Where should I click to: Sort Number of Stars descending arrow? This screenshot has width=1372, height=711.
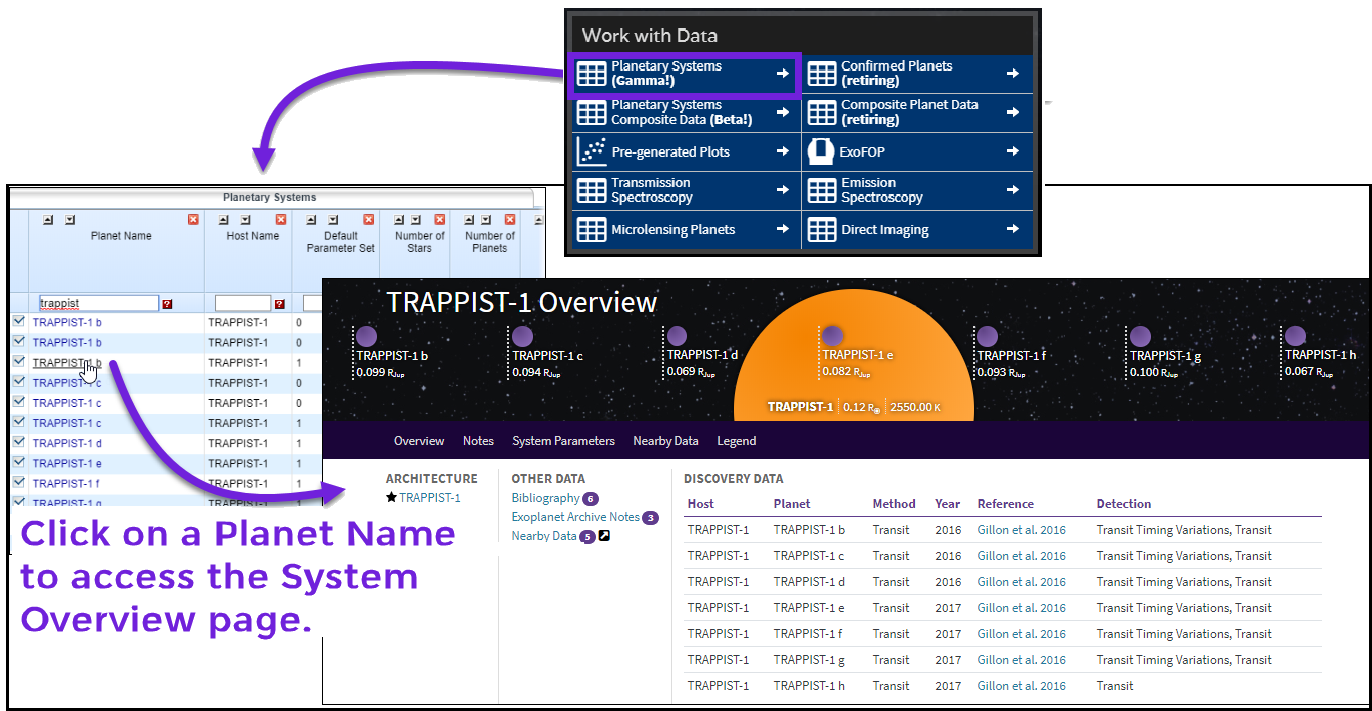pos(418,220)
